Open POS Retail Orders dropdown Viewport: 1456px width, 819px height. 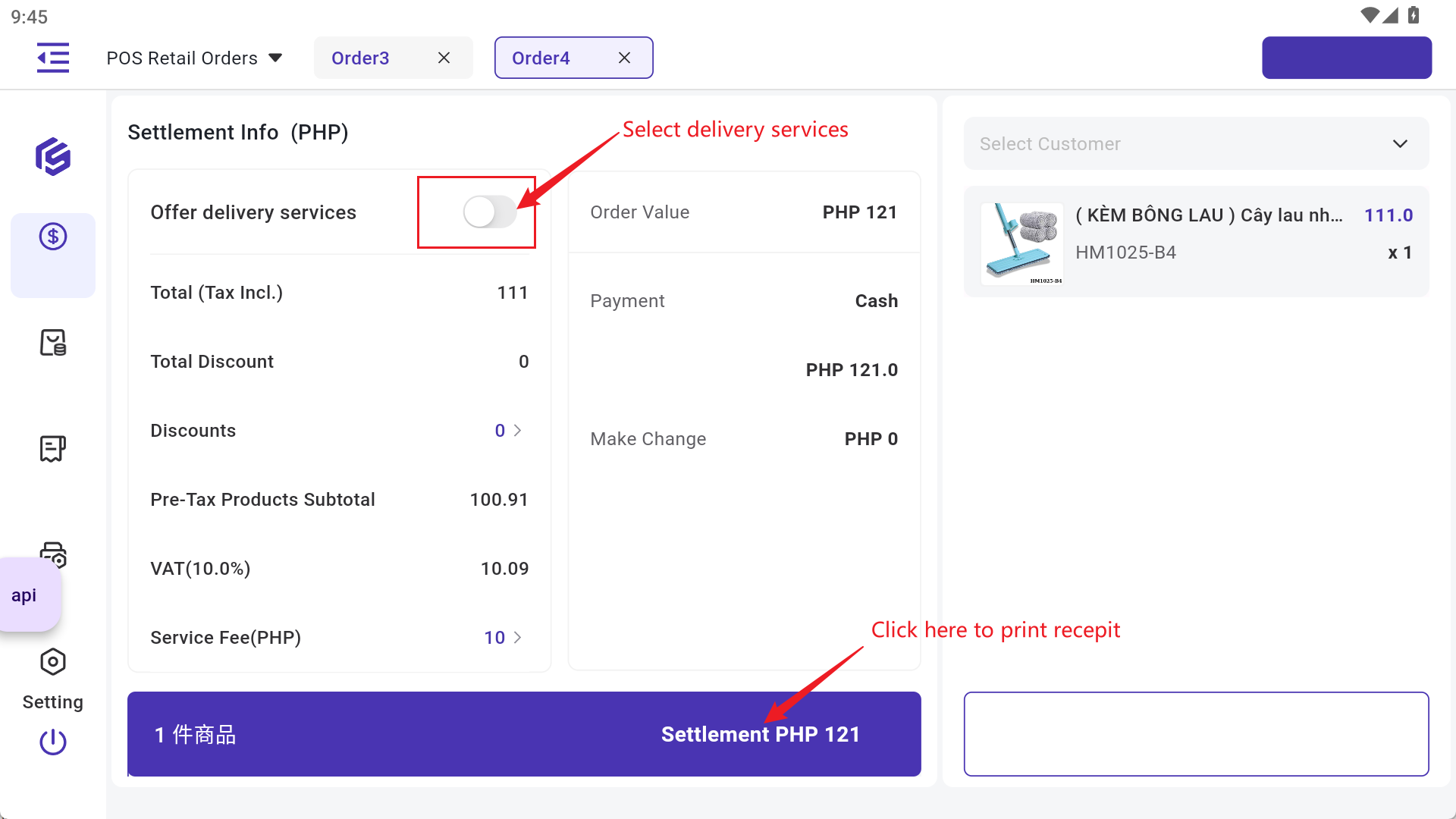(x=194, y=58)
